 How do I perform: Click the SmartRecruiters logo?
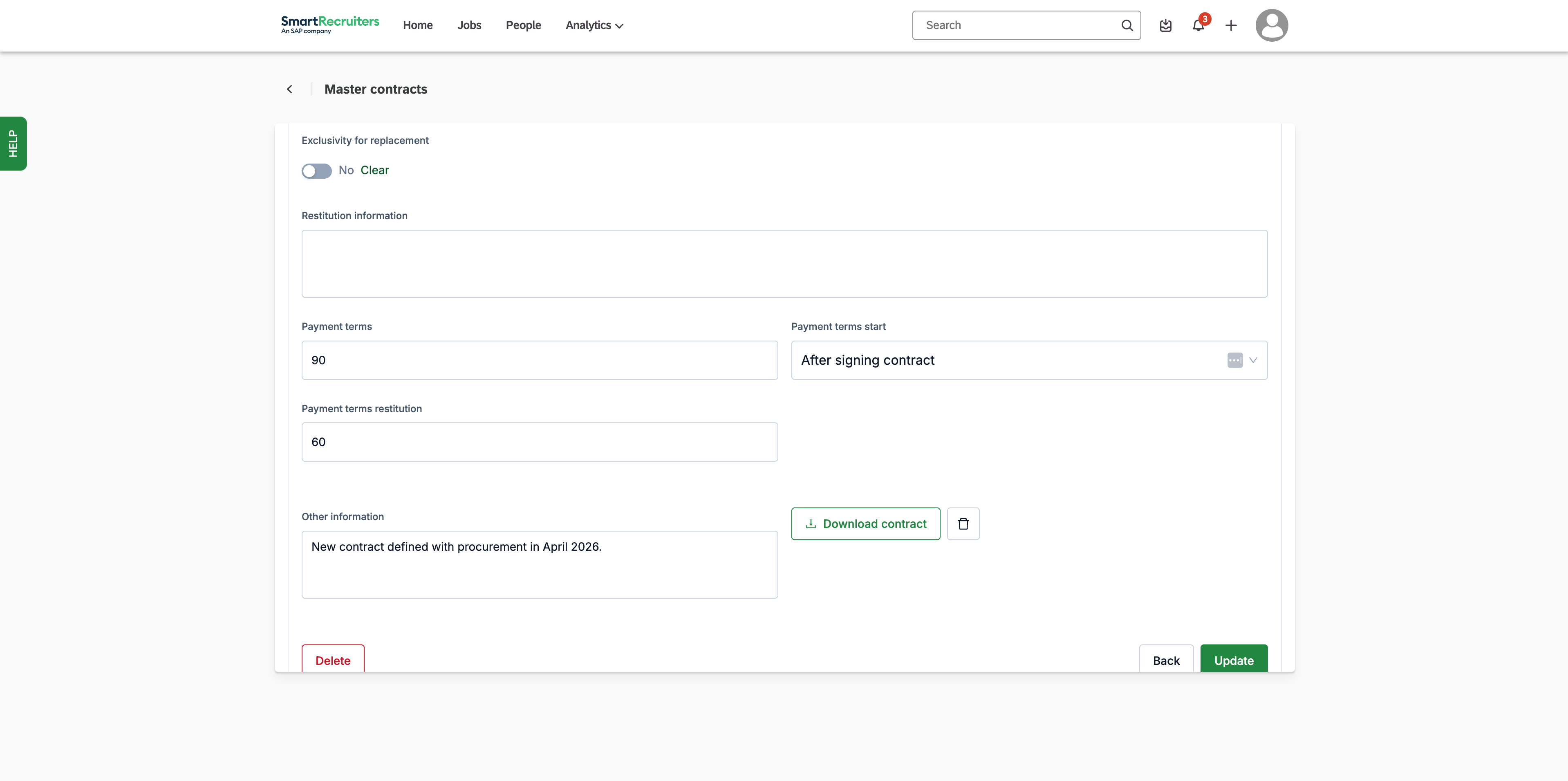330,25
